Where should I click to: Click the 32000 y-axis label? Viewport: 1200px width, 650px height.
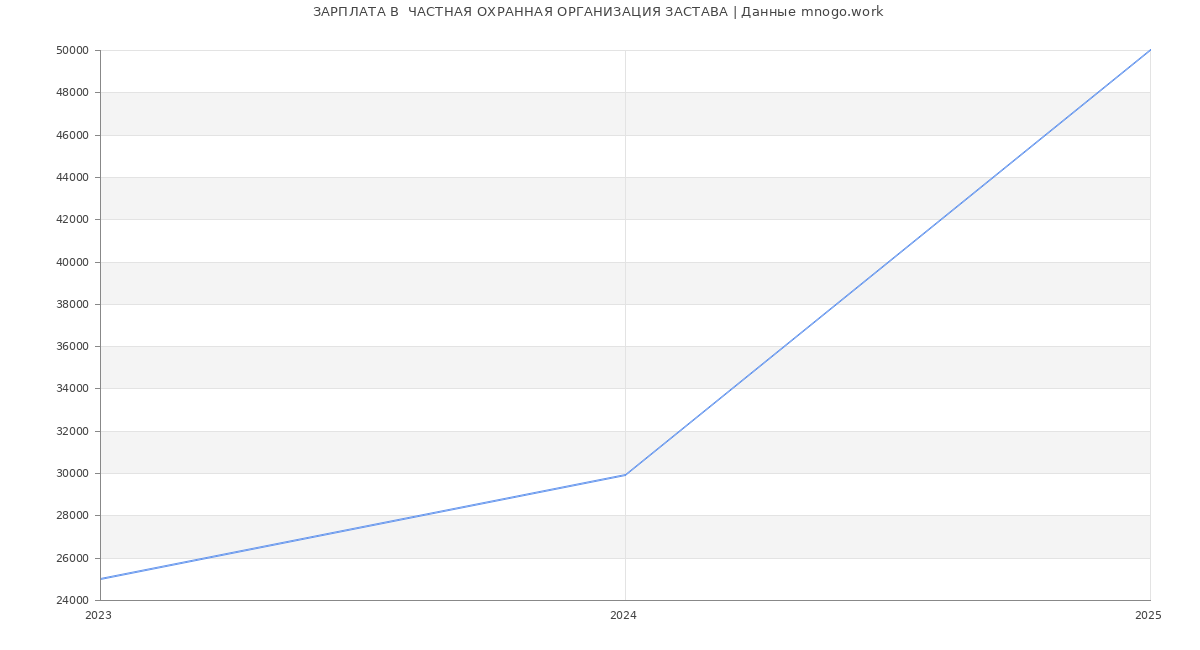coord(73,431)
